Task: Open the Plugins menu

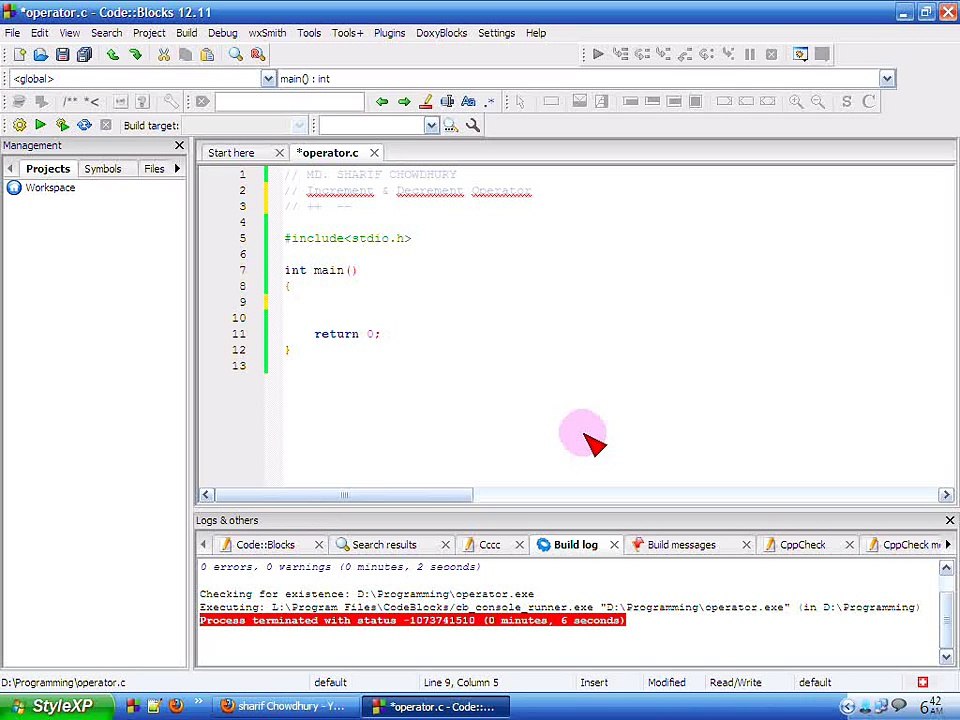Action: [389, 33]
